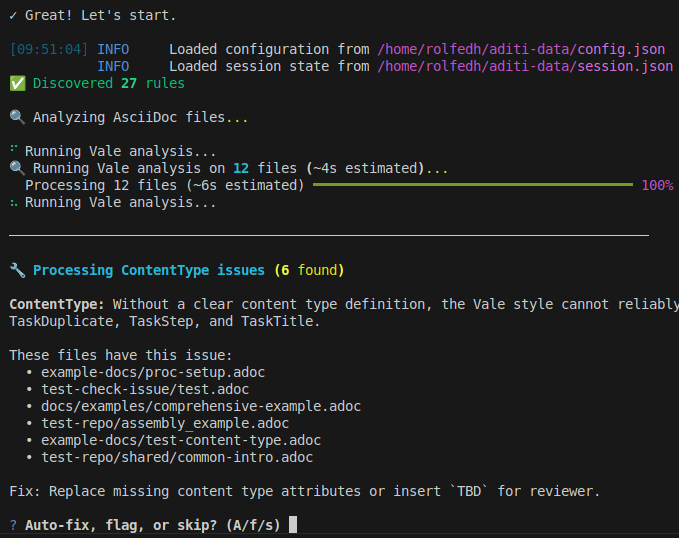Click the 'Auto-fix, flag, or skip?' prompt
The height and width of the screenshot is (538, 679).
point(121,525)
